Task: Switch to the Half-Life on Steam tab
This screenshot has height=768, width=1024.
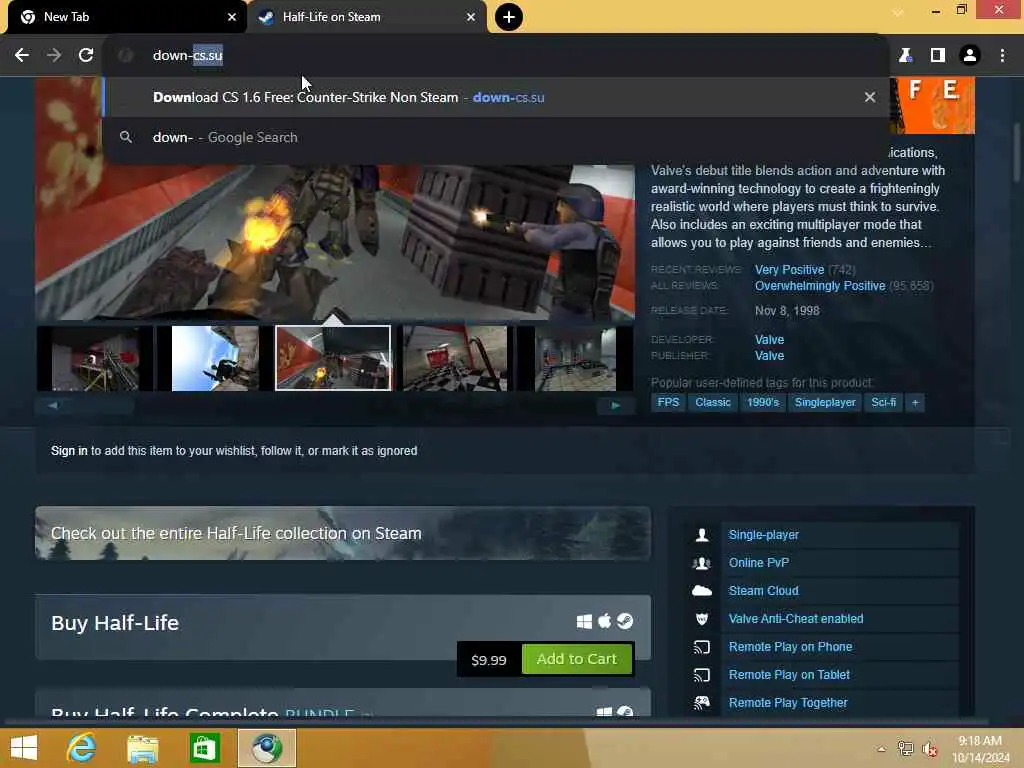Action: click(x=366, y=17)
